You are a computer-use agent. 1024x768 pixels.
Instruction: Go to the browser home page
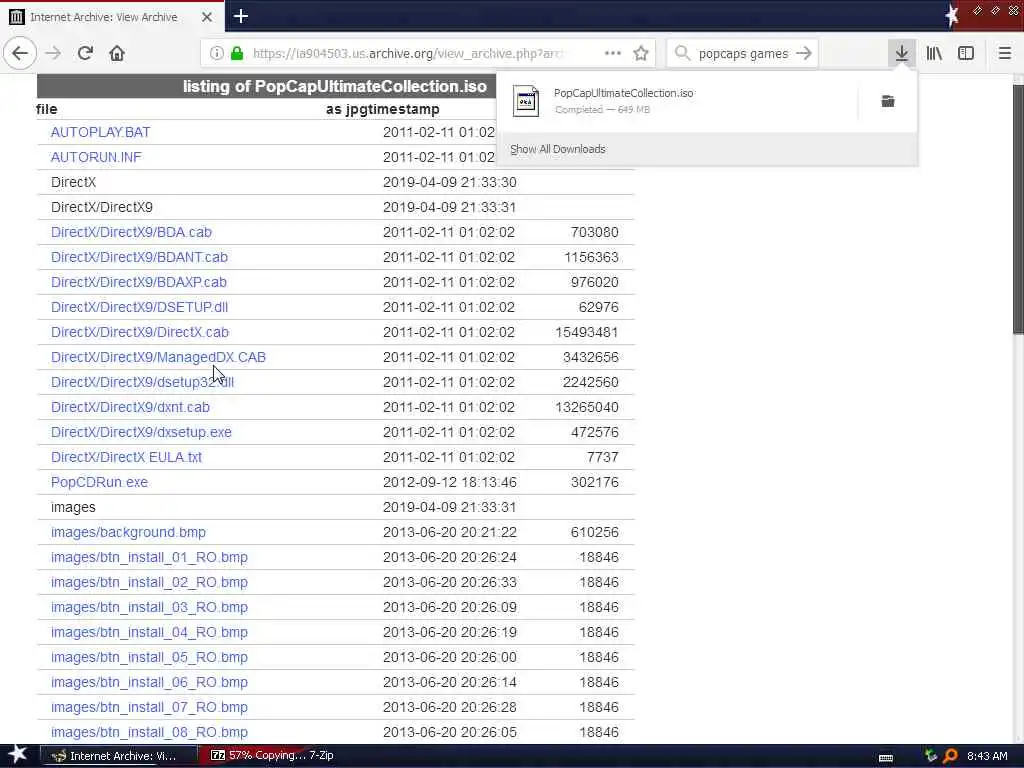117,53
